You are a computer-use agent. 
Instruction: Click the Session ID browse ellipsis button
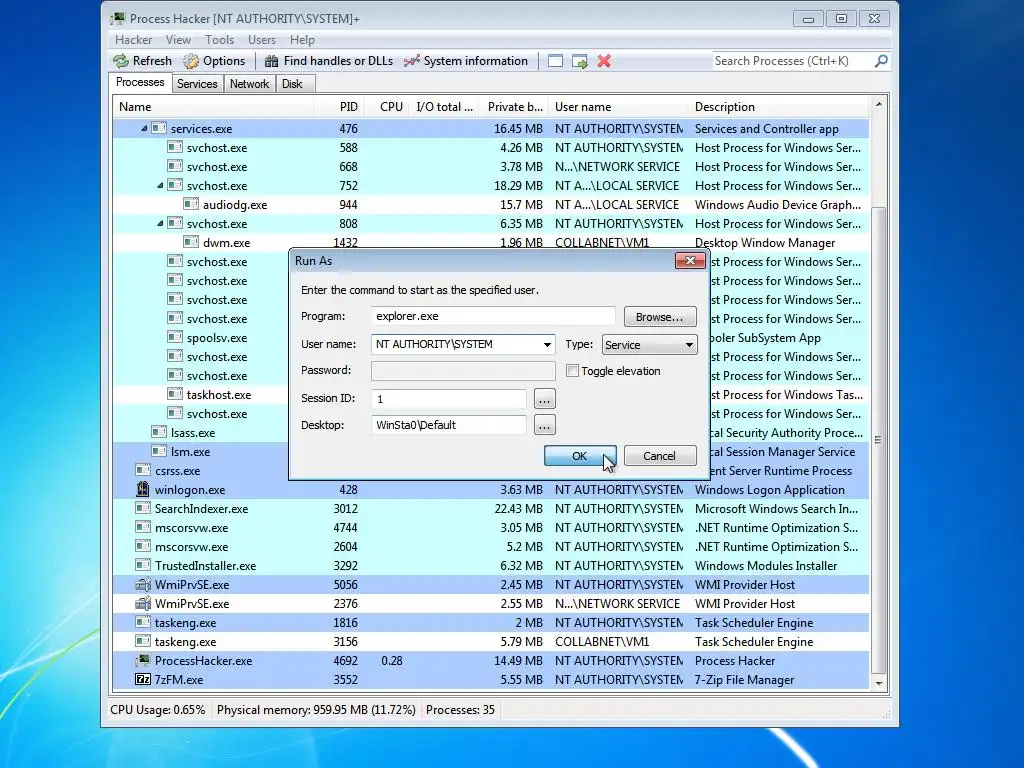tap(545, 398)
